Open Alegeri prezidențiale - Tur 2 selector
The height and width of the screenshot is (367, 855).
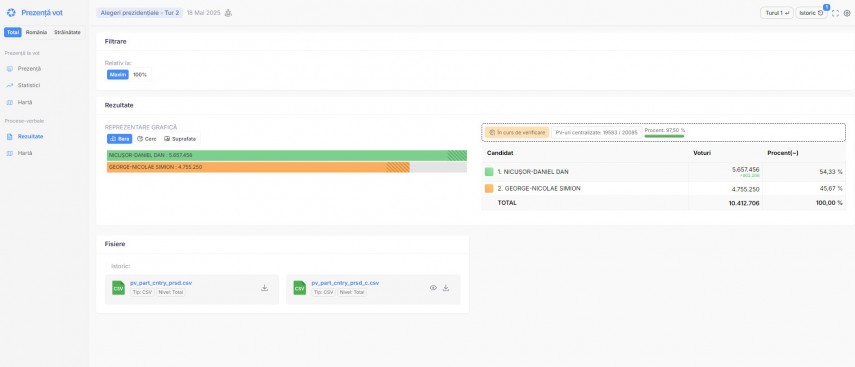pos(140,13)
